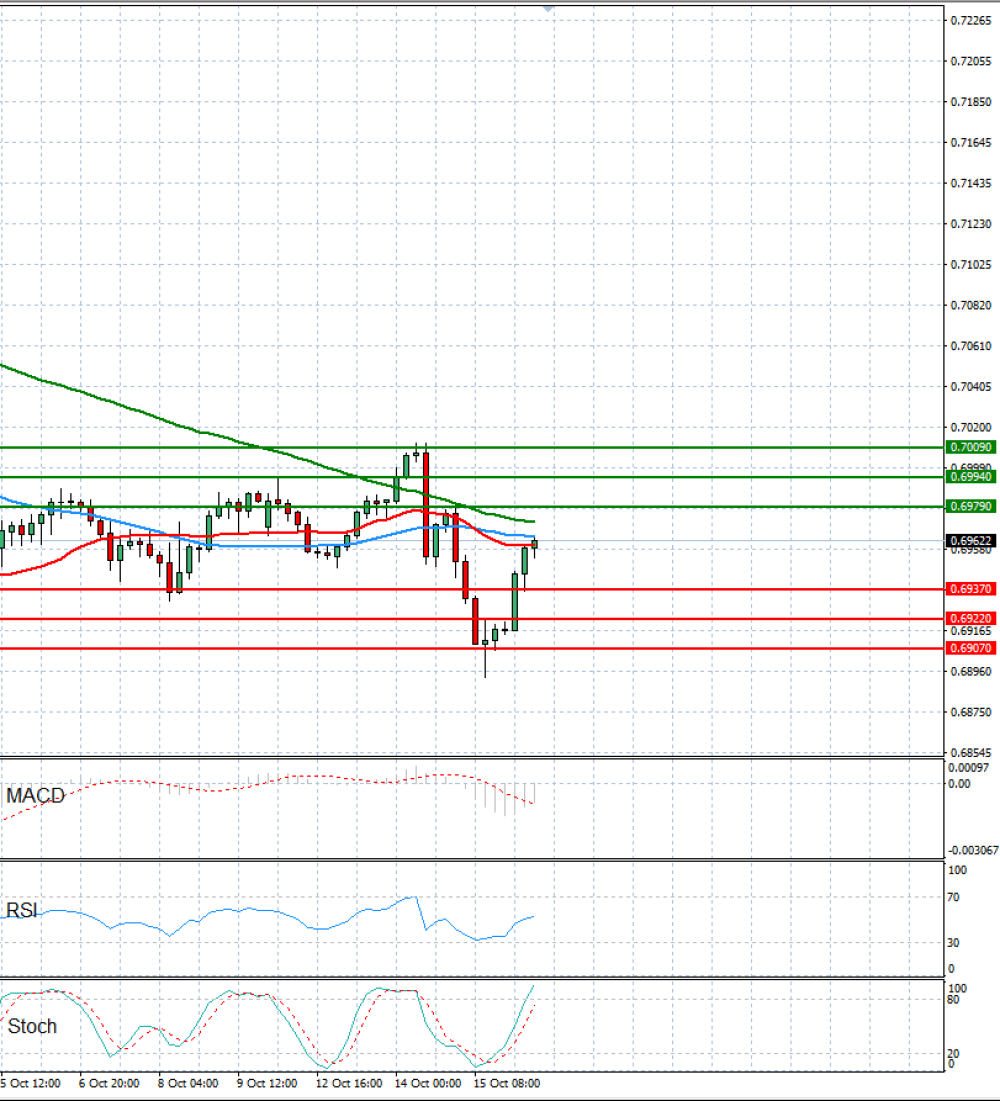Click the 14 Oct 00:00 time axis label

click(428, 1083)
